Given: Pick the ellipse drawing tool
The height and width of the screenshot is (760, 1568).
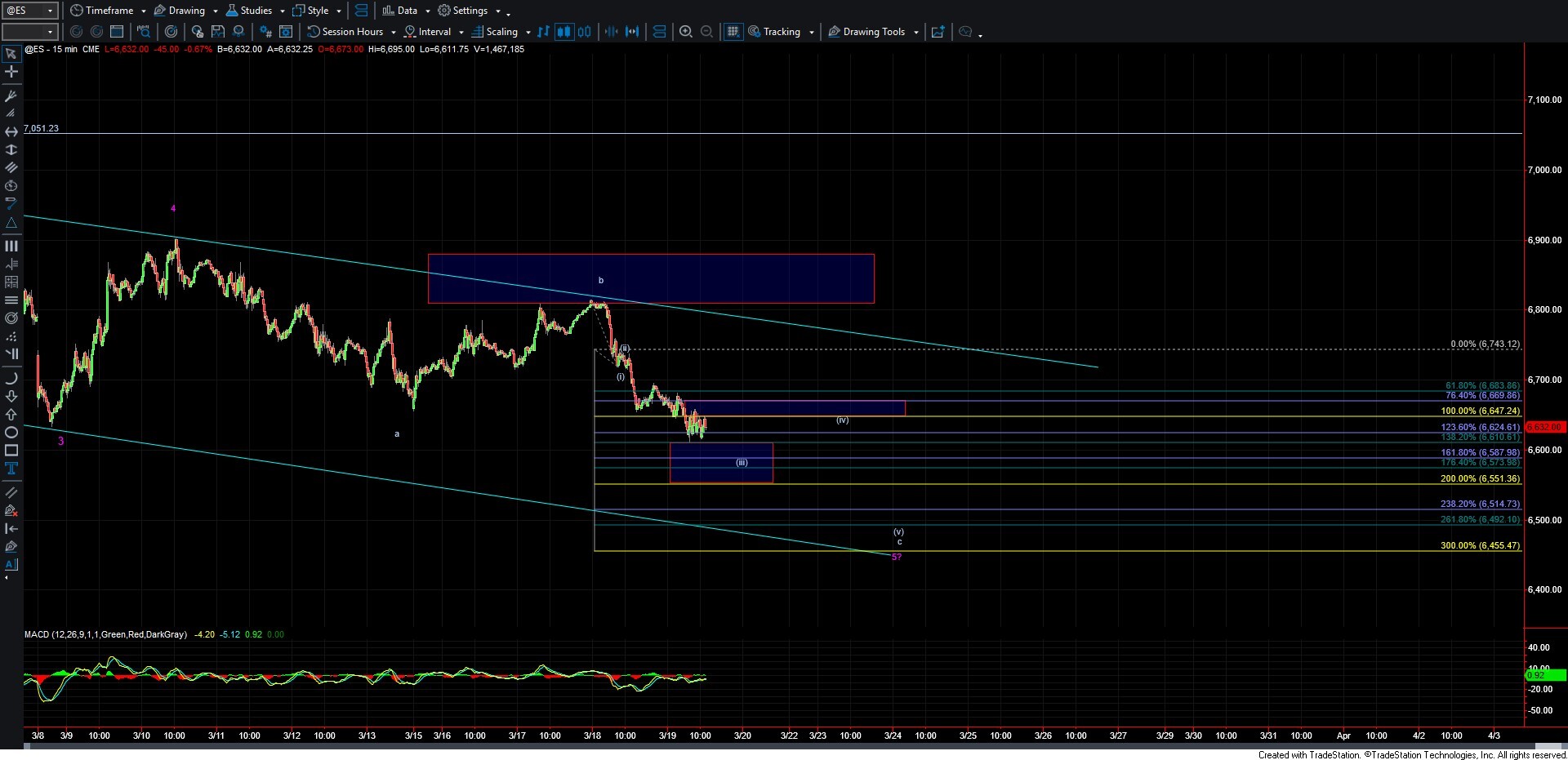Looking at the screenshot, I should pos(11,433).
